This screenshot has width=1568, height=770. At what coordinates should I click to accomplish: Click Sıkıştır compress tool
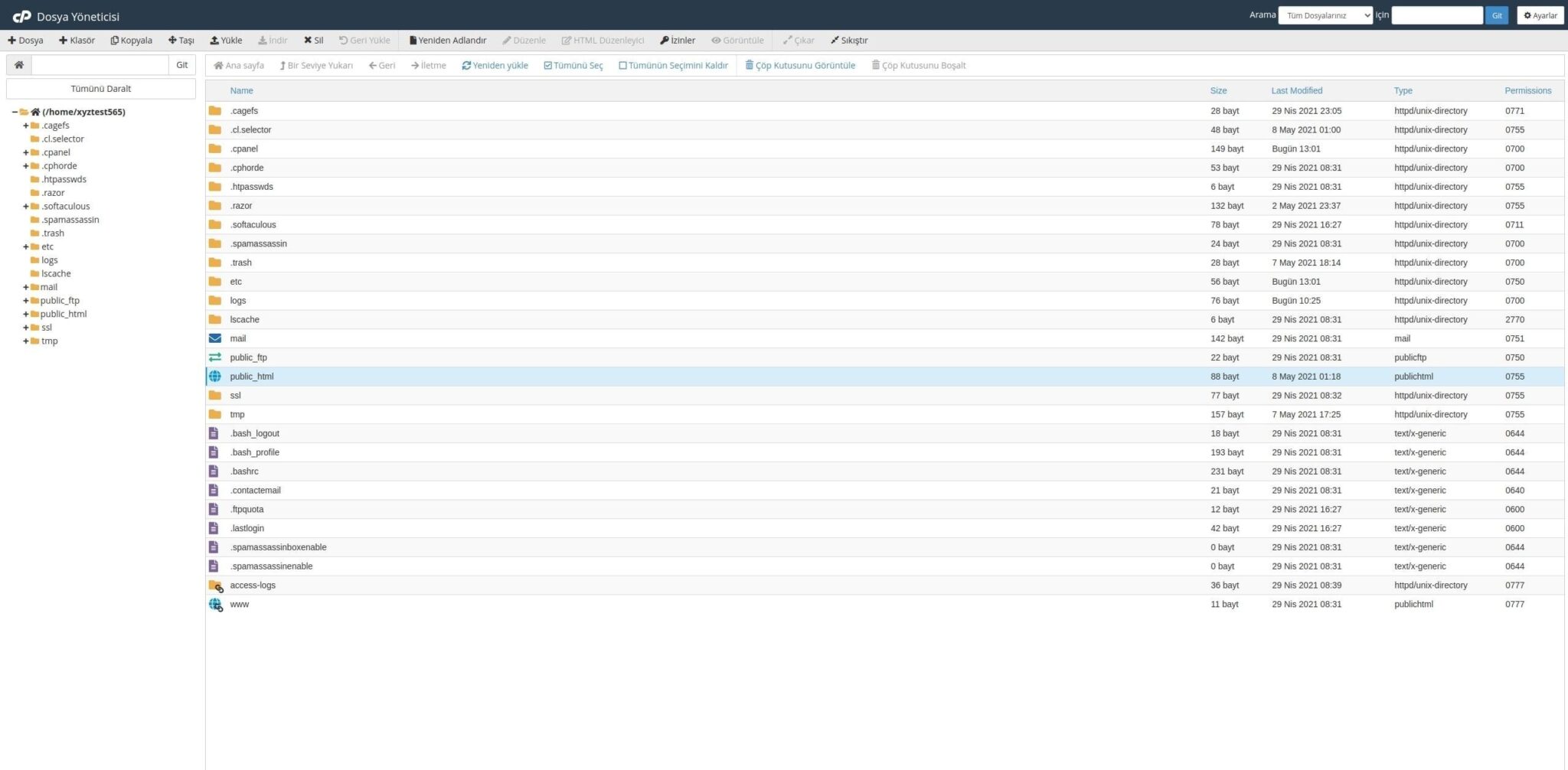[849, 41]
